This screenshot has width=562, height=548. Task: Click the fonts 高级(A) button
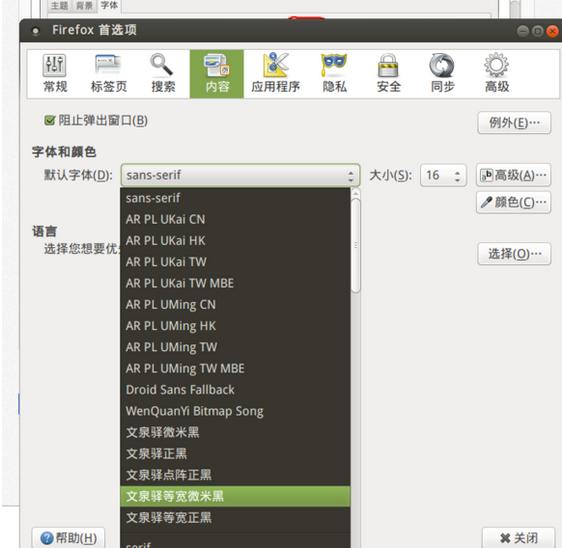click(x=513, y=175)
